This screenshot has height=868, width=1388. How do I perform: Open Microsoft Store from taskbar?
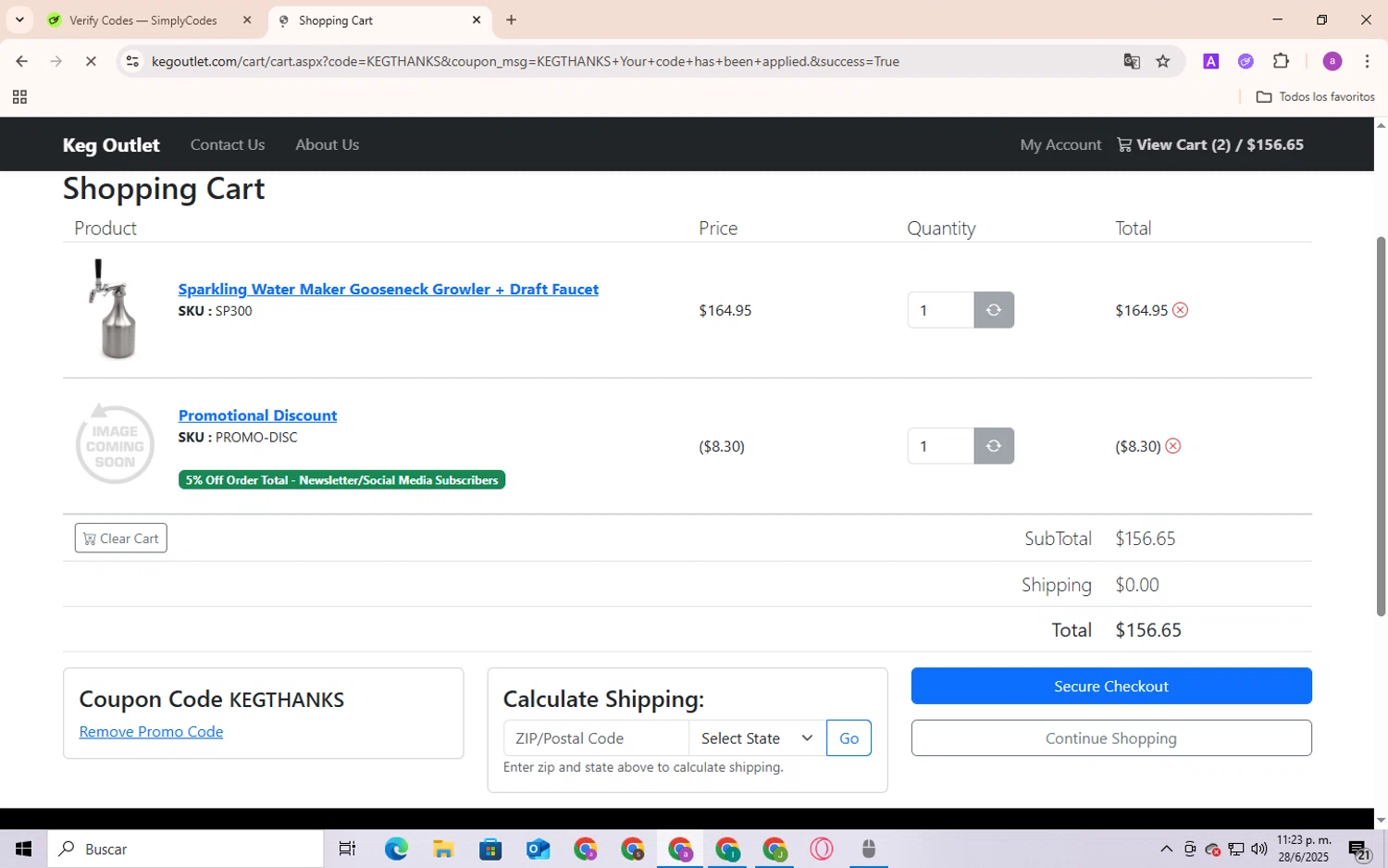pyautogui.click(x=490, y=849)
